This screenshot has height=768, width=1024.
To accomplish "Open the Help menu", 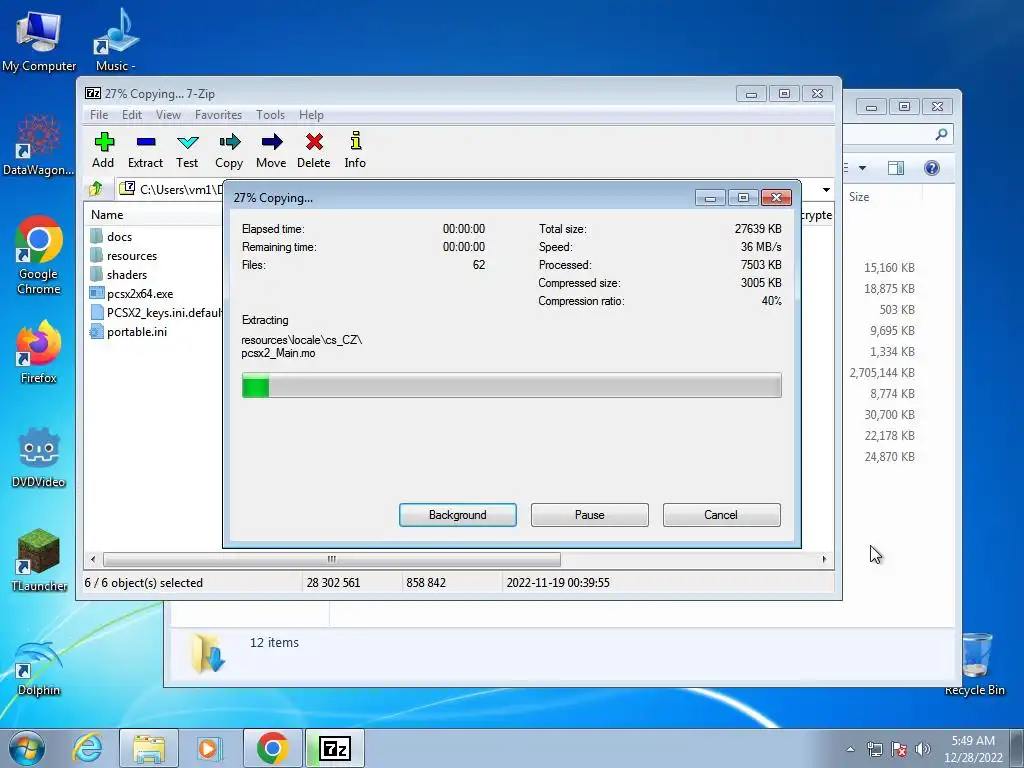I will (311, 115).
